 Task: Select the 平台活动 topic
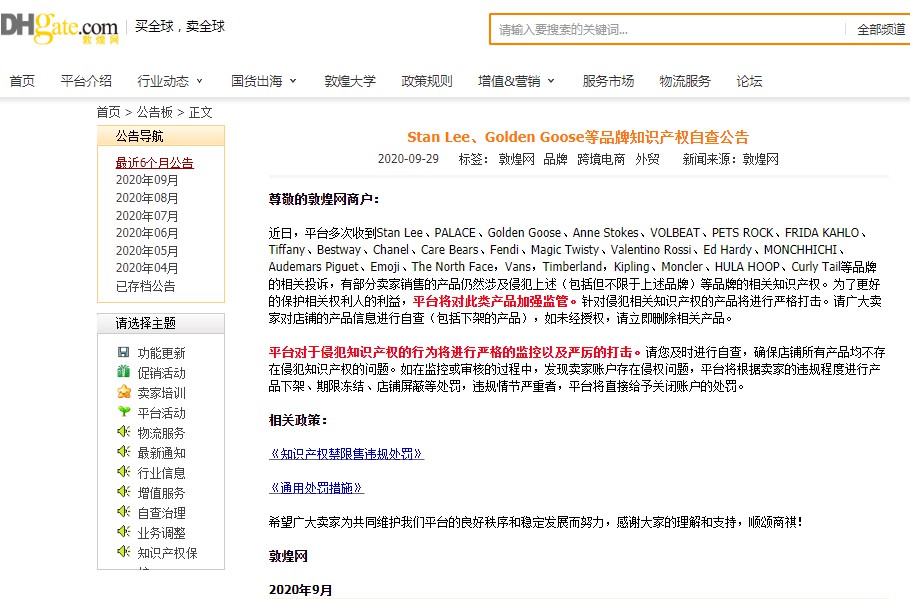tap(161, 413)
